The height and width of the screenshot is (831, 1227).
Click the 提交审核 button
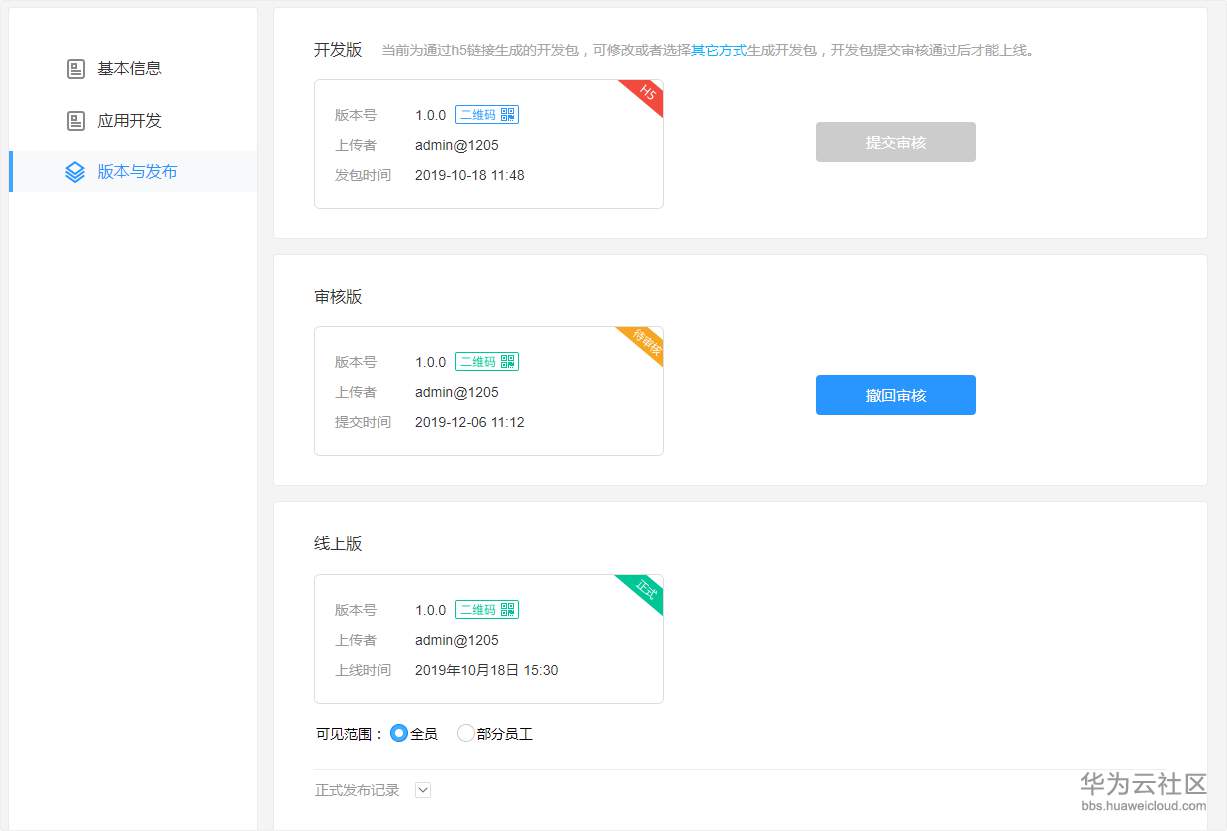click(895, 142)
